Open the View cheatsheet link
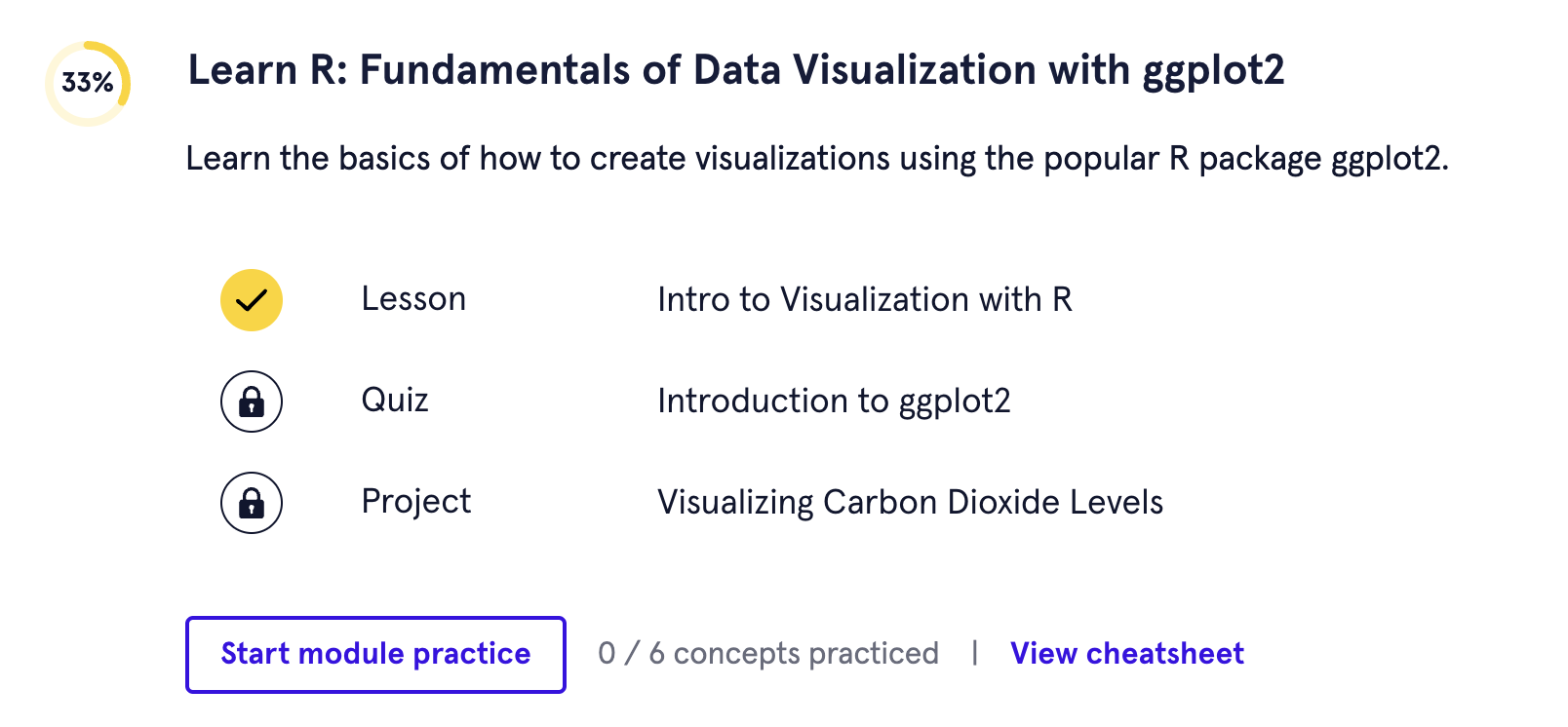The width and height of the screenshot is (1568, 727). point(1126,654)
